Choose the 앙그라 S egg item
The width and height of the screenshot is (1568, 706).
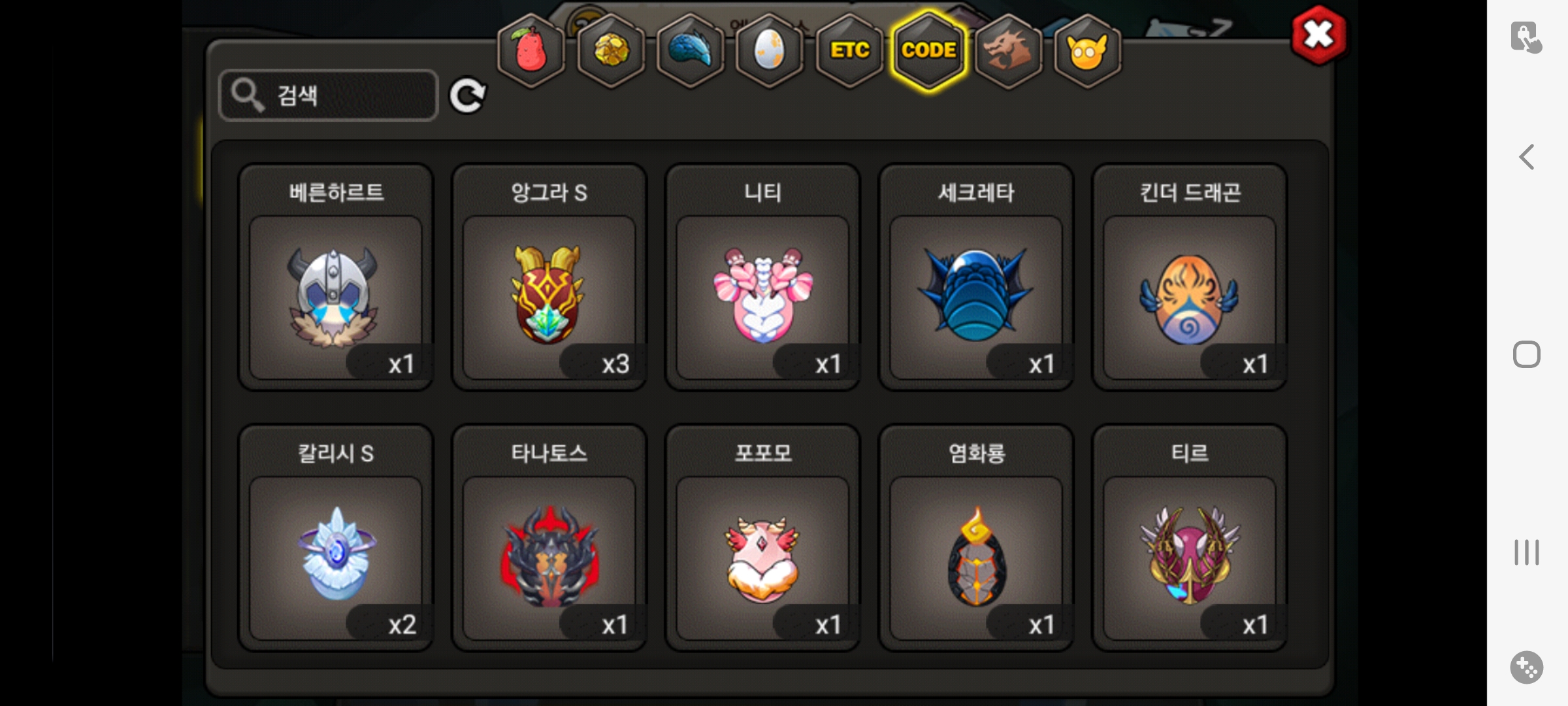click(549, 277)
